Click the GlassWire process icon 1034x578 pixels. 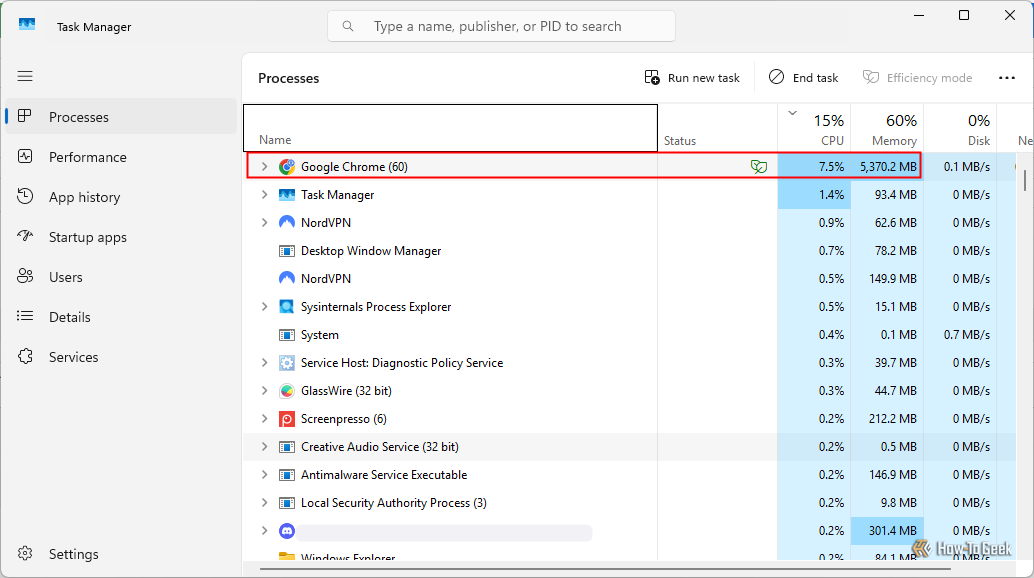[x=287, y=391]
